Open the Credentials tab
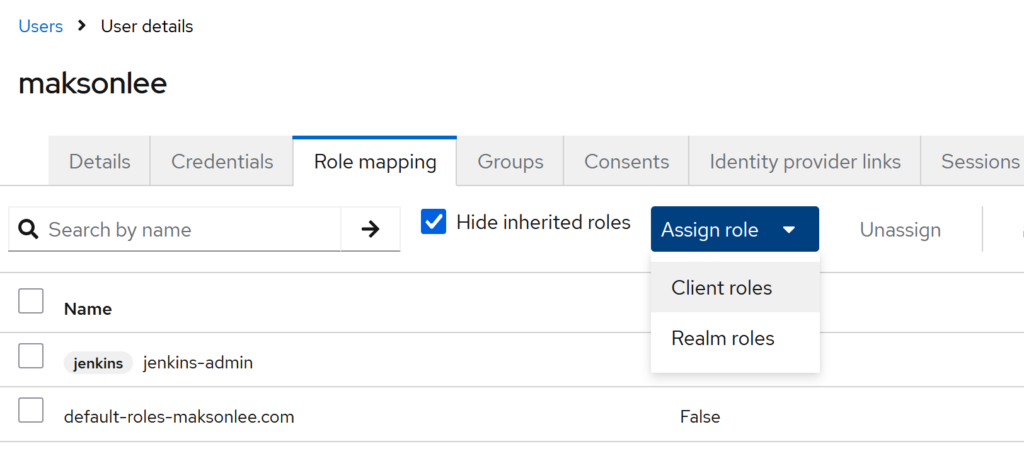1024x475 pixels. (222, 162)
